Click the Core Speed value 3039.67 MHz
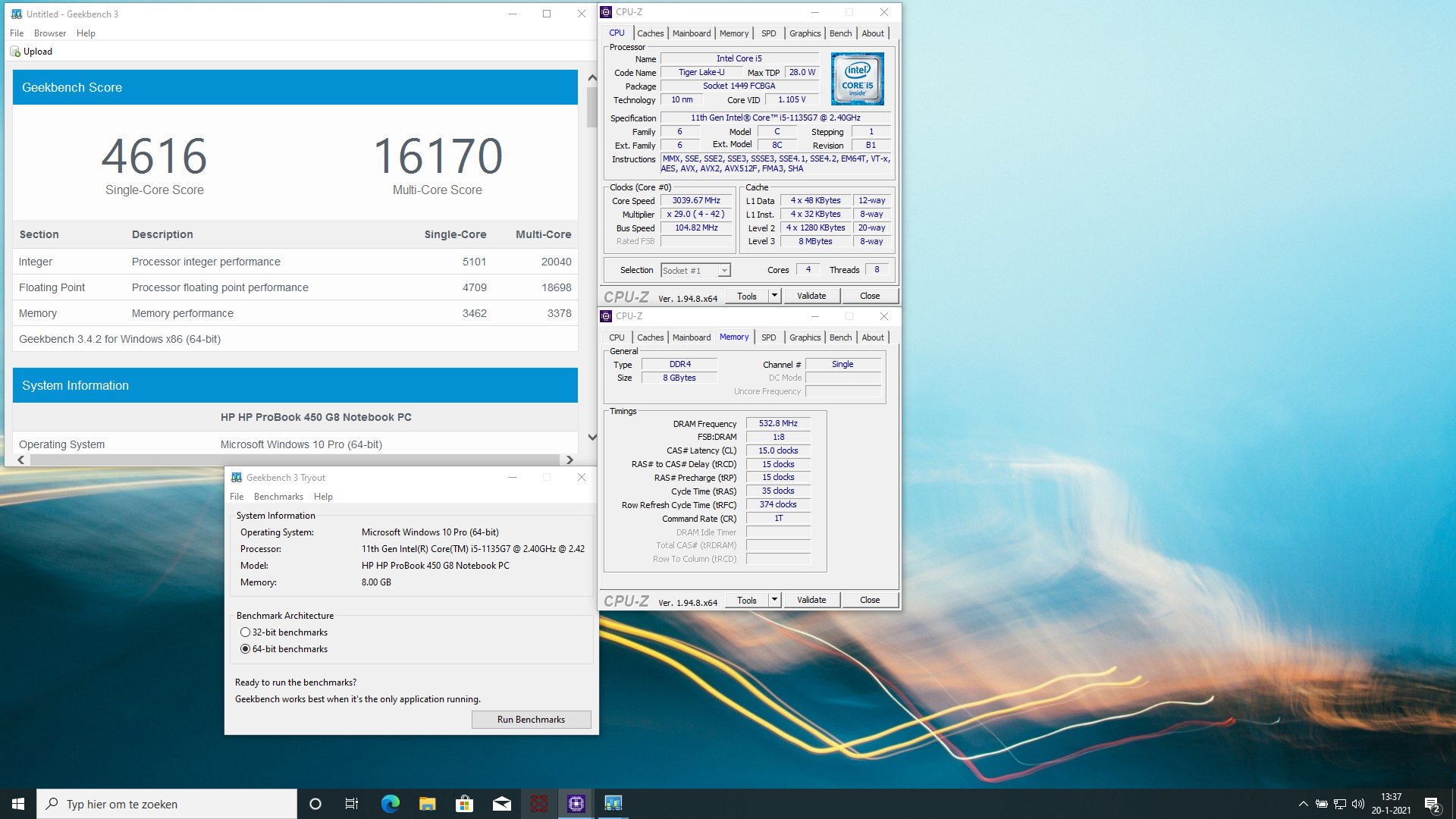 tap(696, 201)
